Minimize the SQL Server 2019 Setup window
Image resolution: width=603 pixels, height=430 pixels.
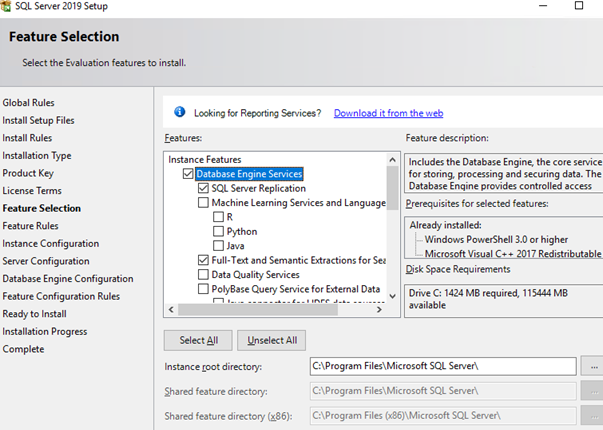point(543,6)
